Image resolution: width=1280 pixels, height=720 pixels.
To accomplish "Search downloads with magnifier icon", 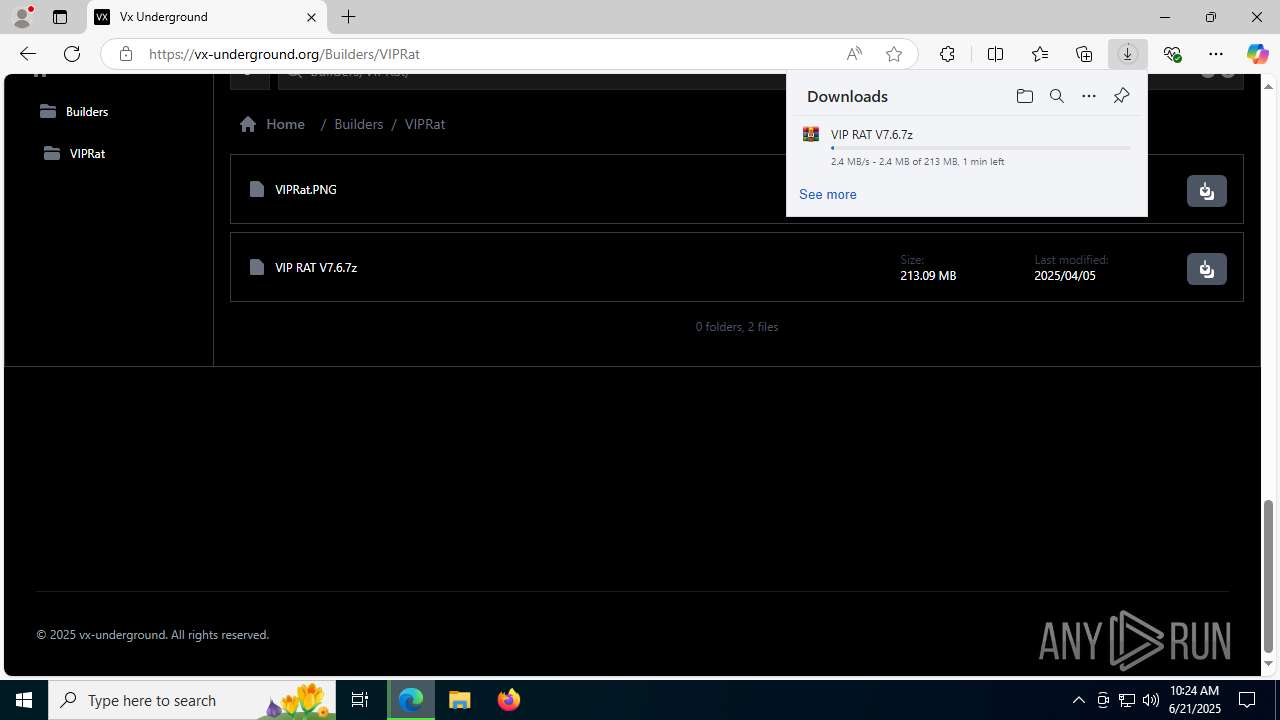I will pos(1057,96).
